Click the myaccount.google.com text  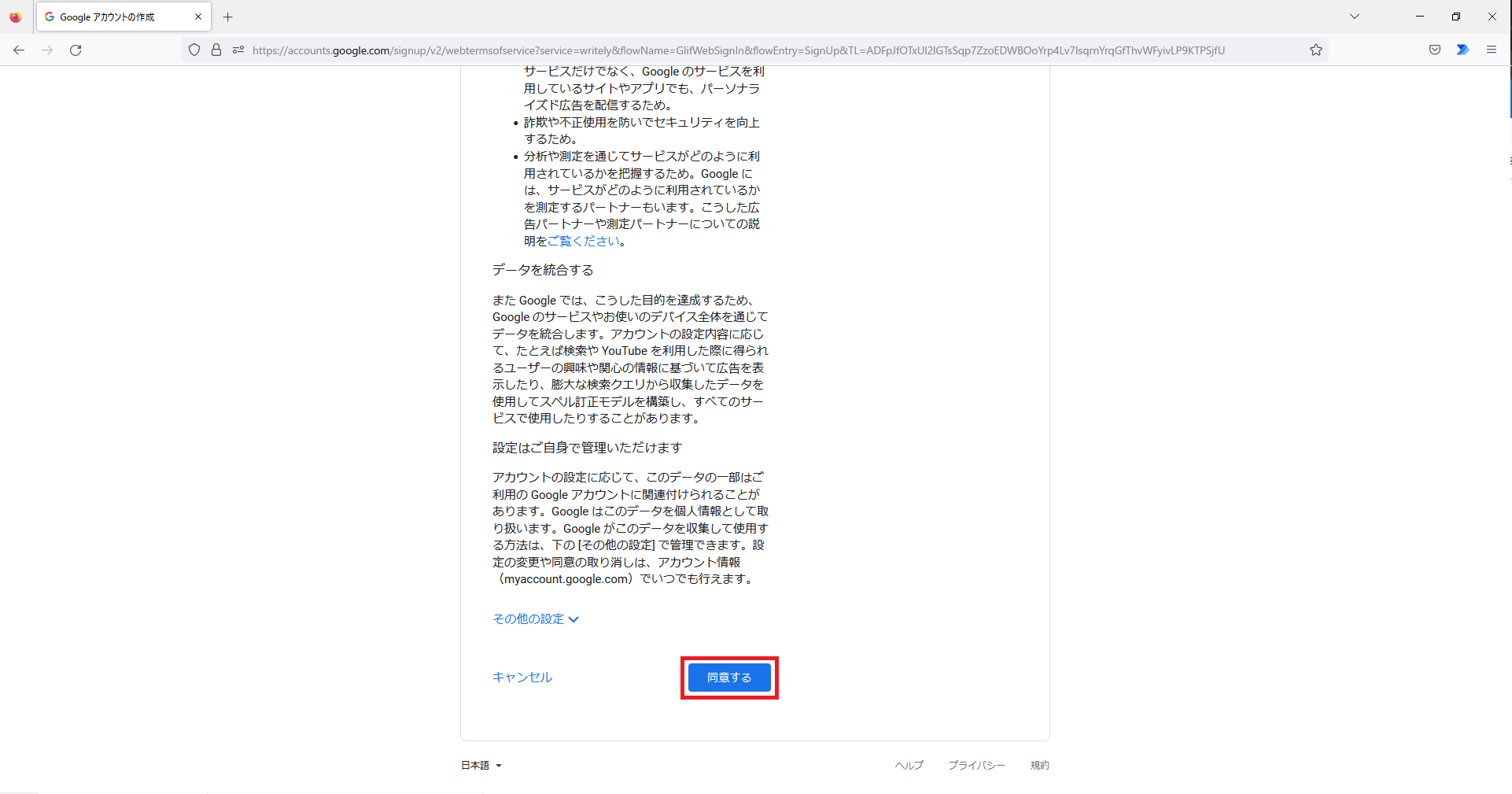click(x=566, y=579)
